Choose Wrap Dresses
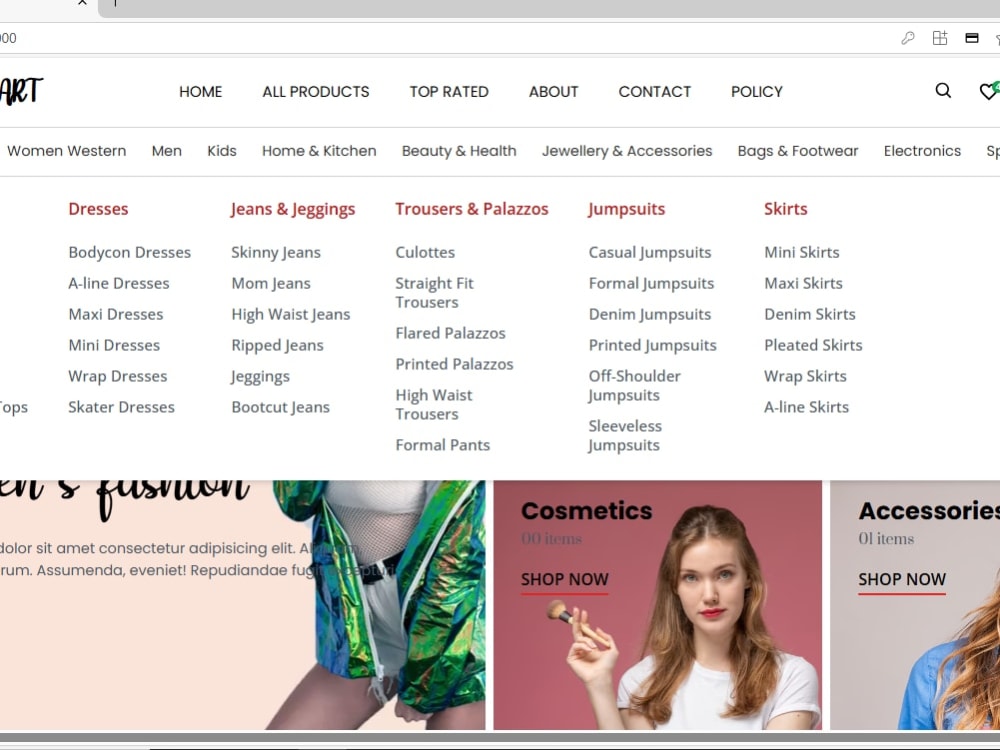 pos(117,376)
